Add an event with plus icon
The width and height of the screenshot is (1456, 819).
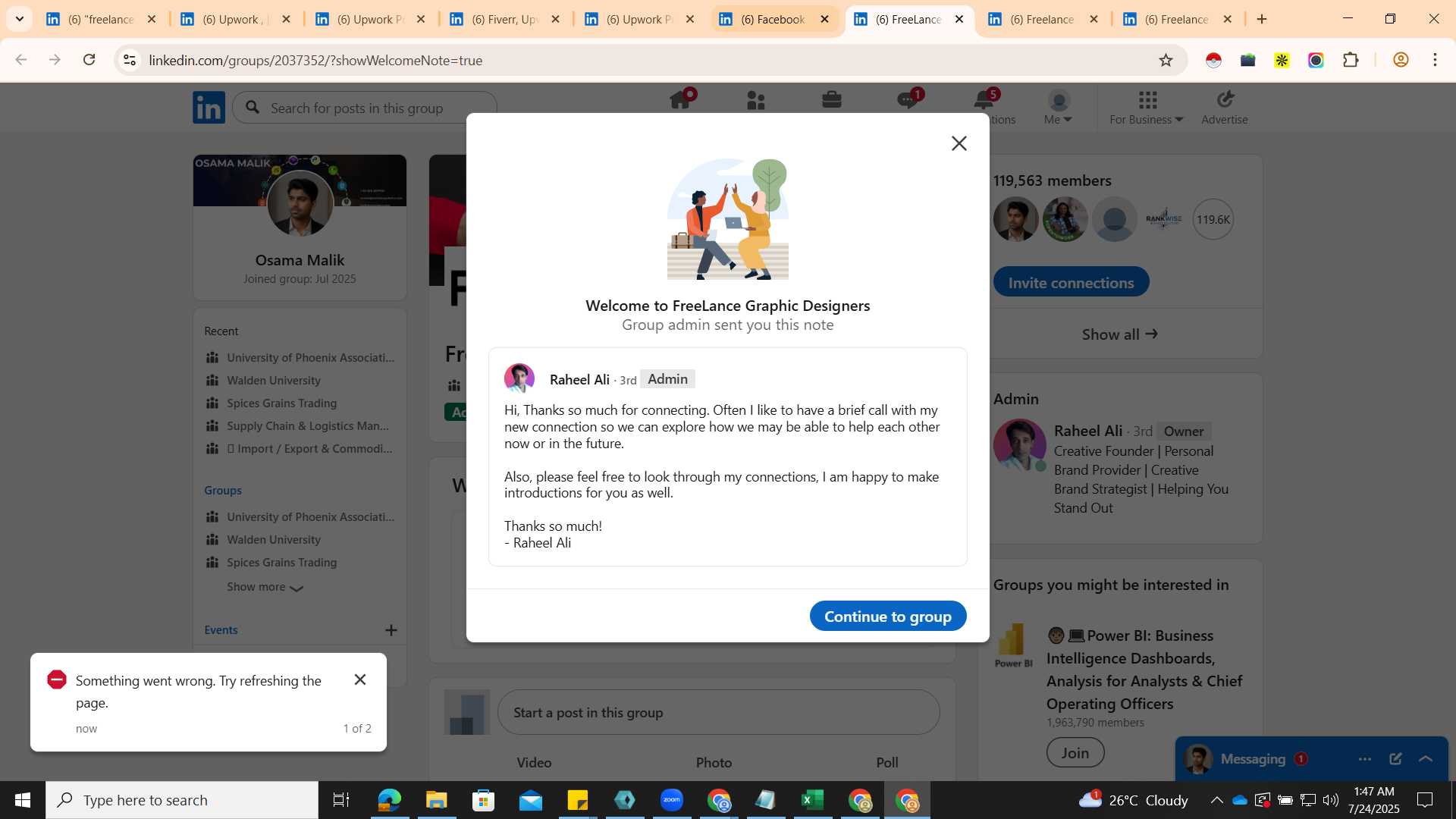tap(391, 630)
